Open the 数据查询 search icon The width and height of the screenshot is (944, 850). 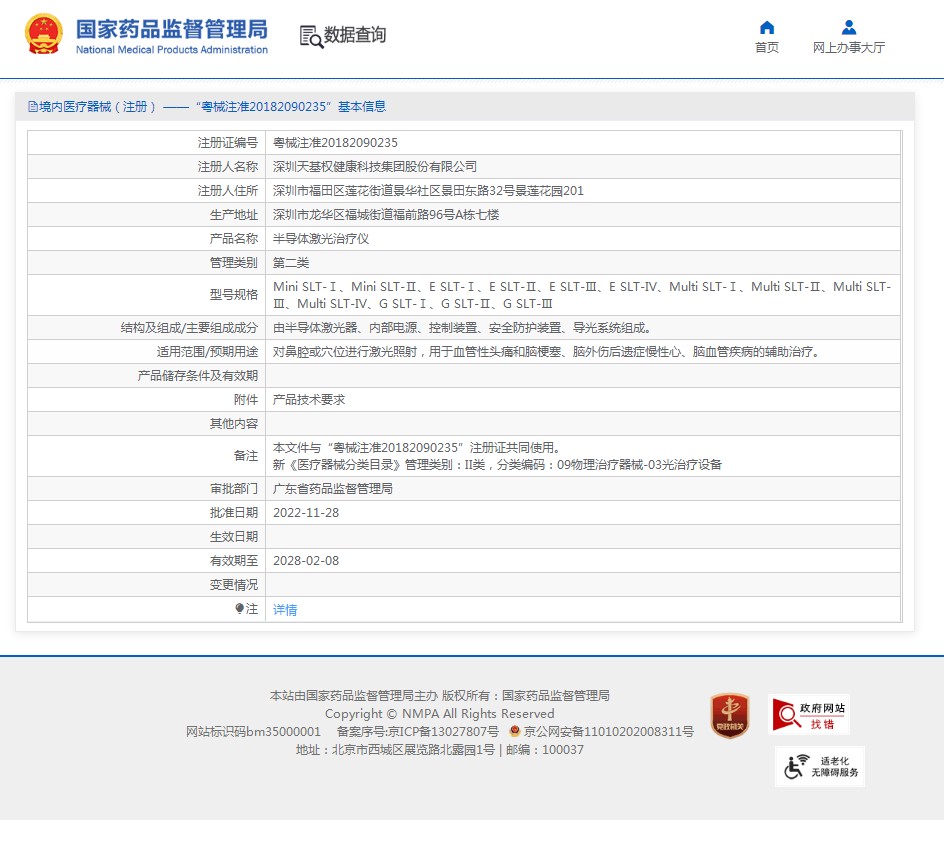(311, 37)
